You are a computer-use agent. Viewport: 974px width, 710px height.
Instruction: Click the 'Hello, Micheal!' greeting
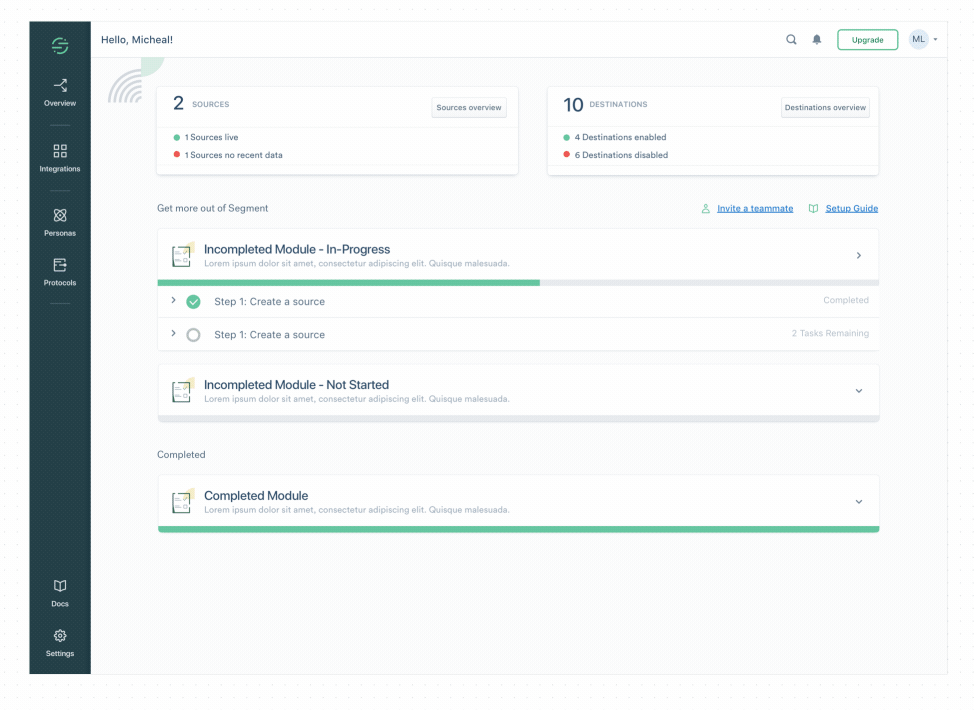coord(137,40)
